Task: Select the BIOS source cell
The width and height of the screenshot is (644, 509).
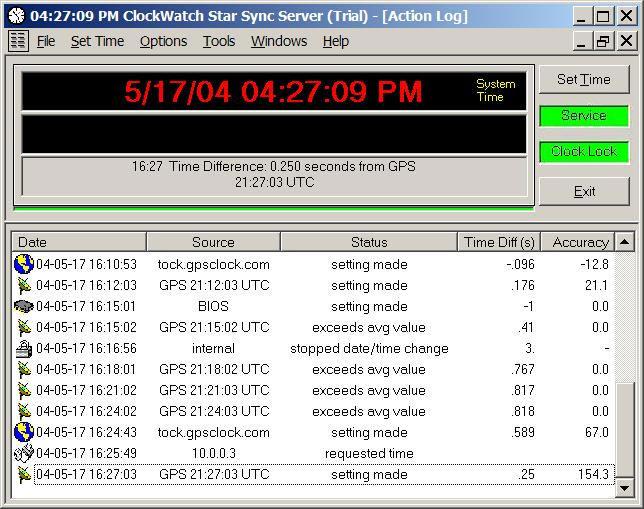Action: 213,306
